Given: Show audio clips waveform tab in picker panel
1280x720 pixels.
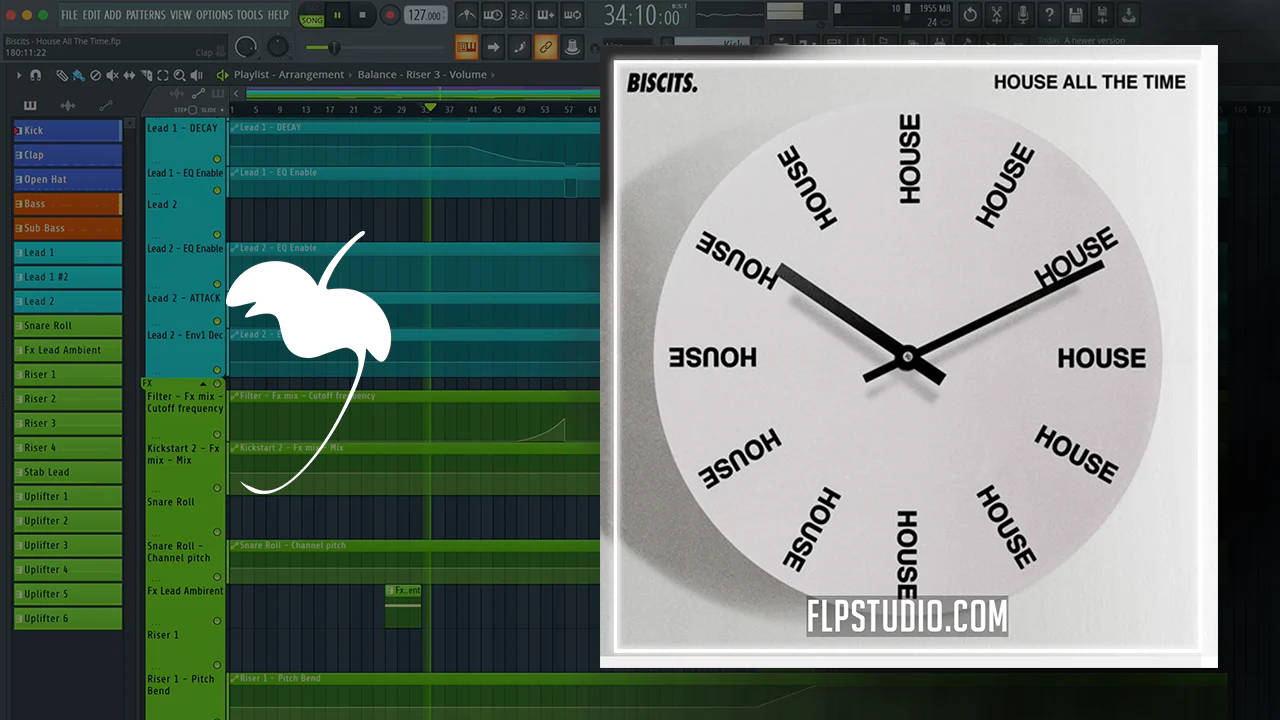Looking at the screenshot, I should click(x=68, y=105).
